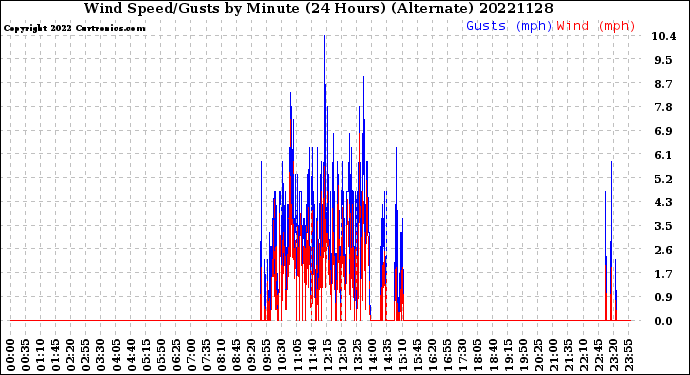690x375 pixels.
Task: Click the 13:25 time label
Action: point(356,354)
